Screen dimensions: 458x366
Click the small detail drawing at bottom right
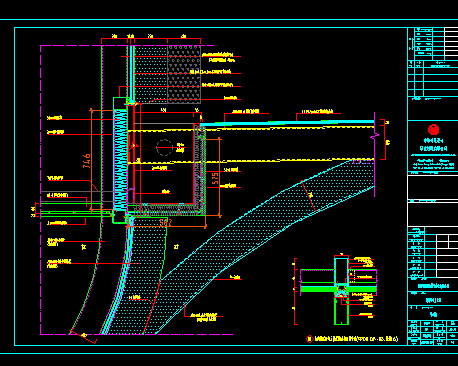point(336,290)
